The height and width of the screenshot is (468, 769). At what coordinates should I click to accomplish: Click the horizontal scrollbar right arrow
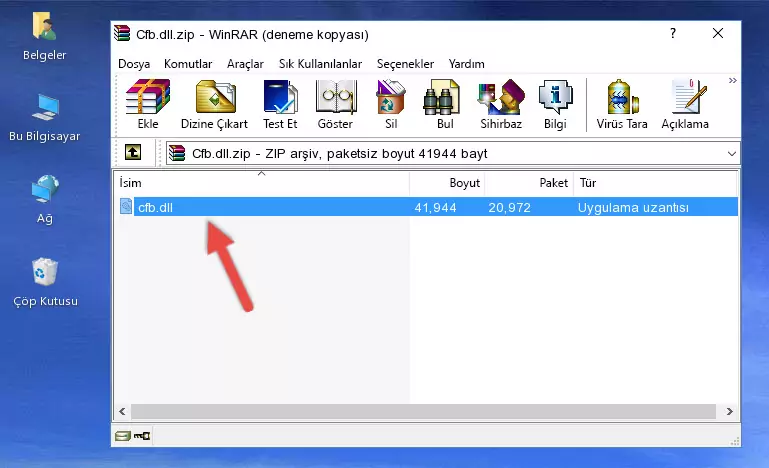729,411
